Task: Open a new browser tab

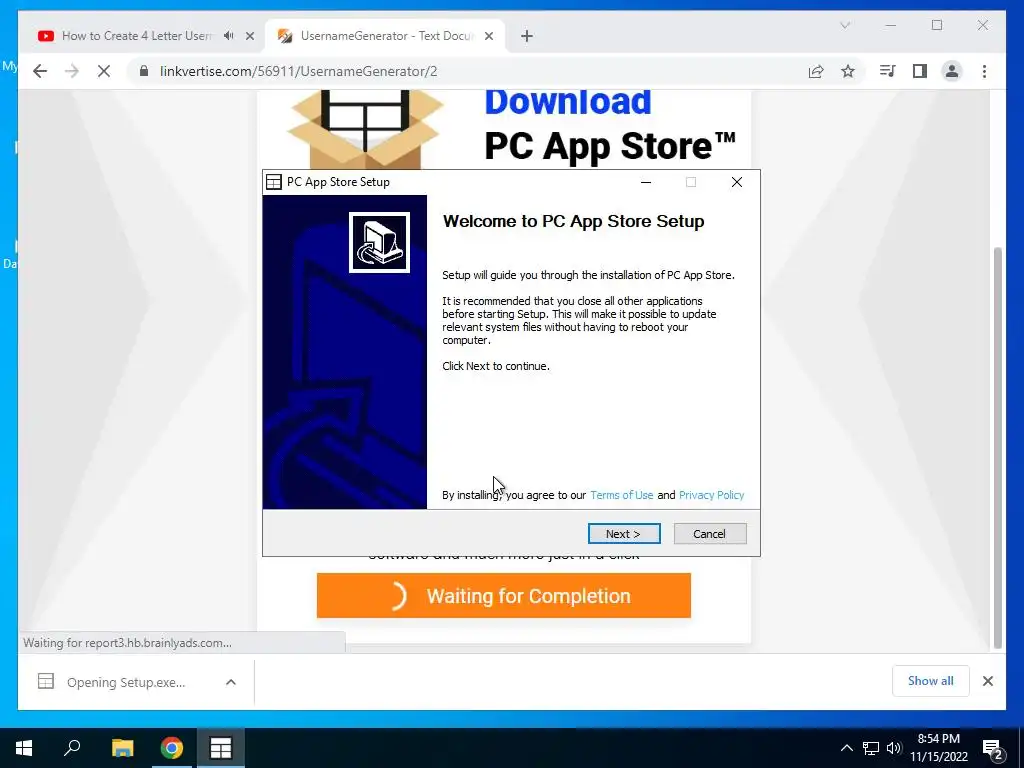Action: (527, 36)
